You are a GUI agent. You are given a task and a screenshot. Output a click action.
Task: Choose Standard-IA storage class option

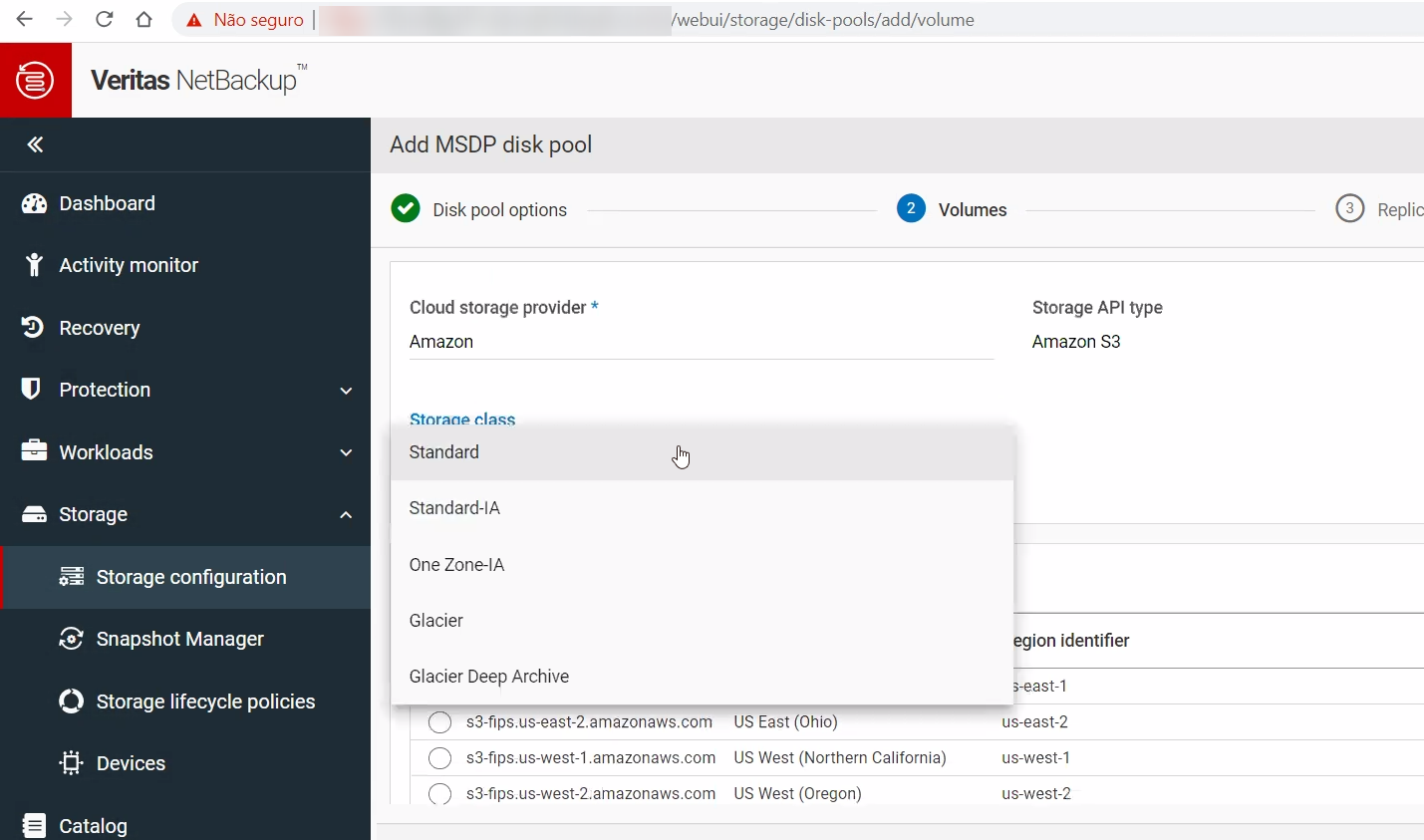[454, 508]
